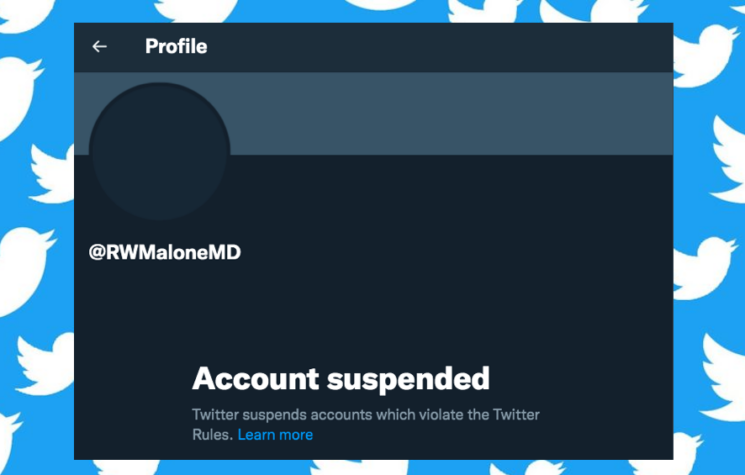Open the Learn more link
The height and width of the screenshot is (475, 745).
click(x=275, y=435)
